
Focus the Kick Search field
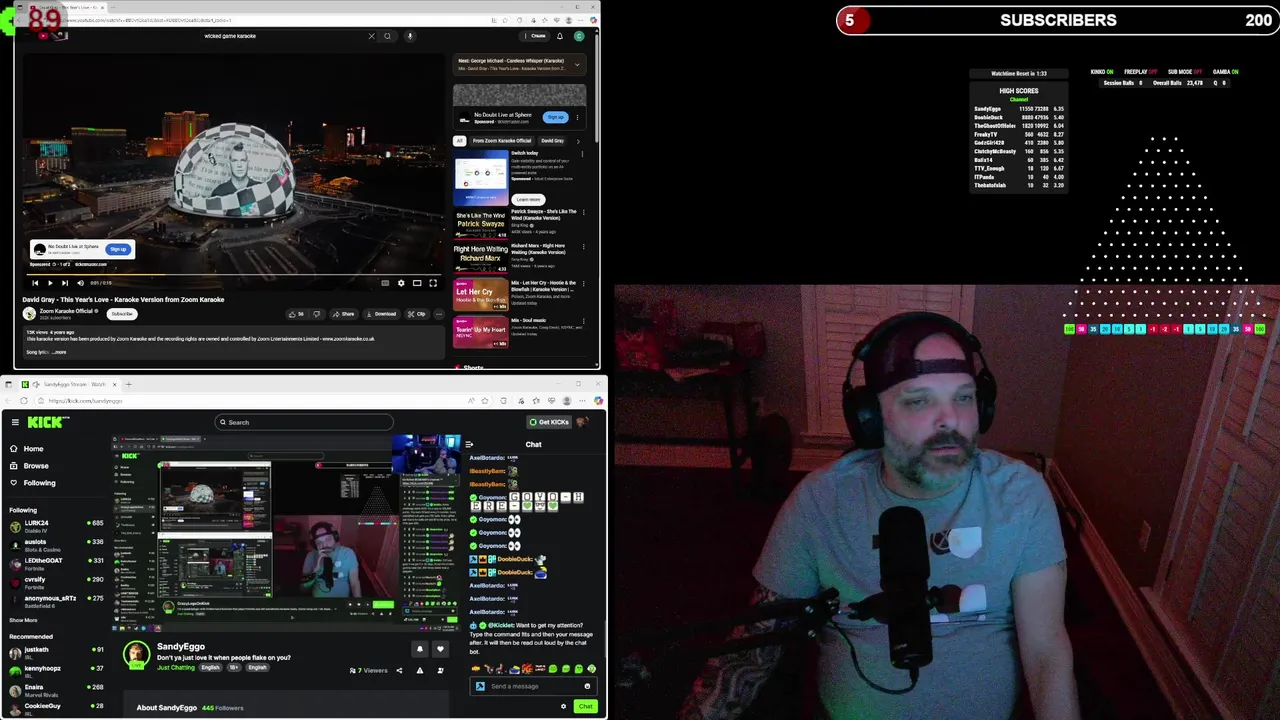[x=305, y=422]
